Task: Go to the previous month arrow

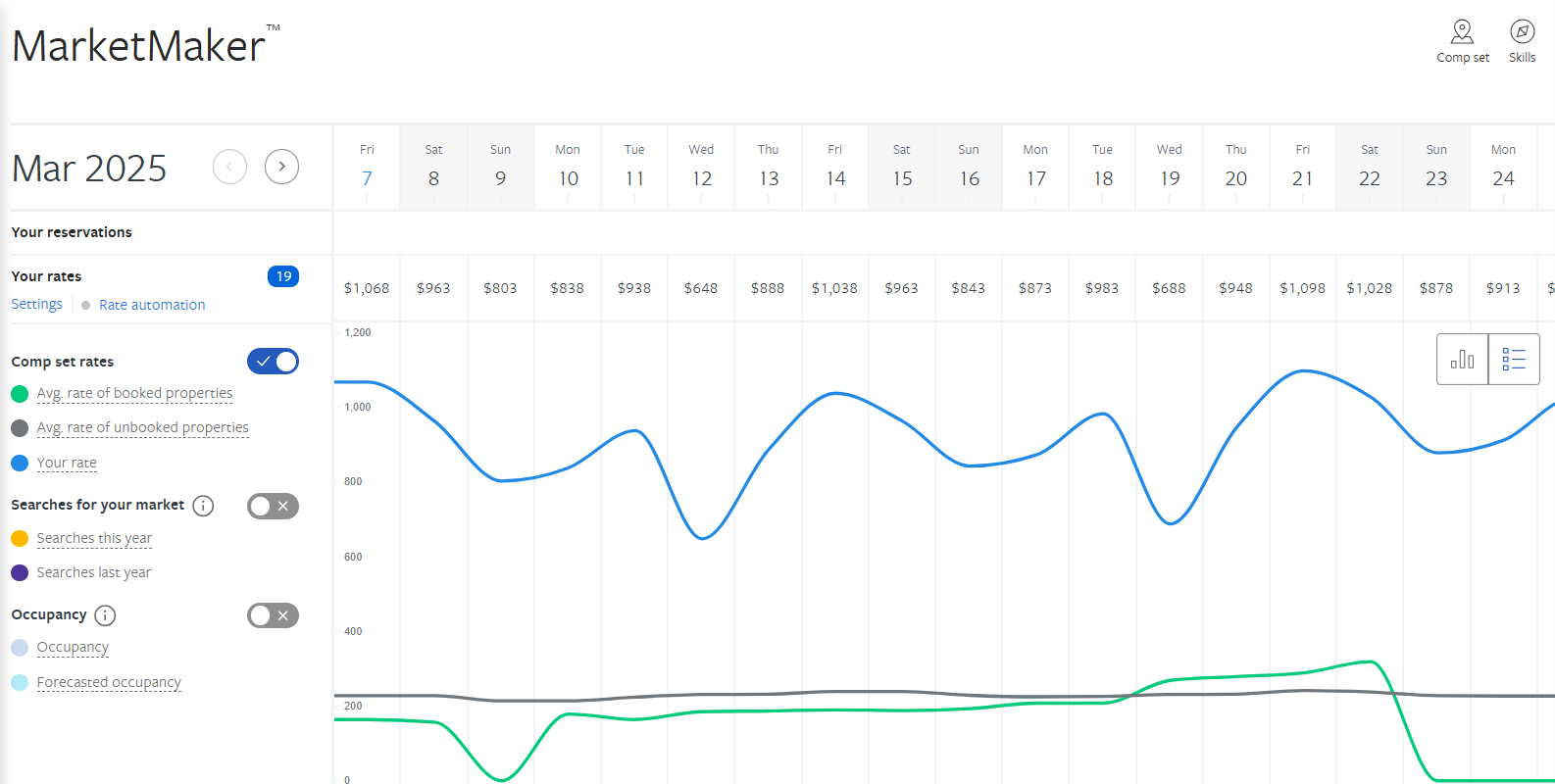Action: (x=229, y=167)
